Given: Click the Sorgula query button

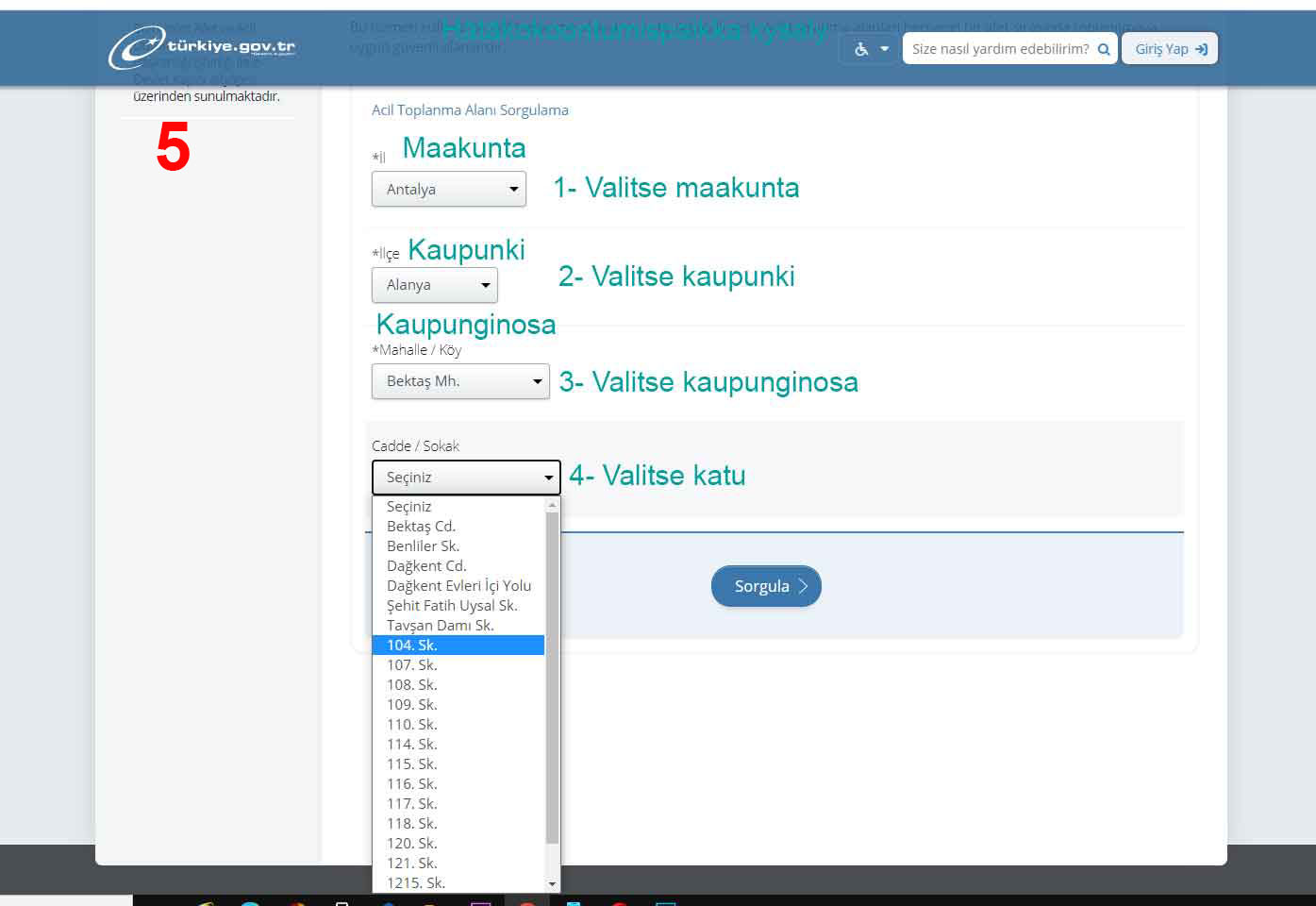Looking at the screenshot, I should tap(766, 586).
